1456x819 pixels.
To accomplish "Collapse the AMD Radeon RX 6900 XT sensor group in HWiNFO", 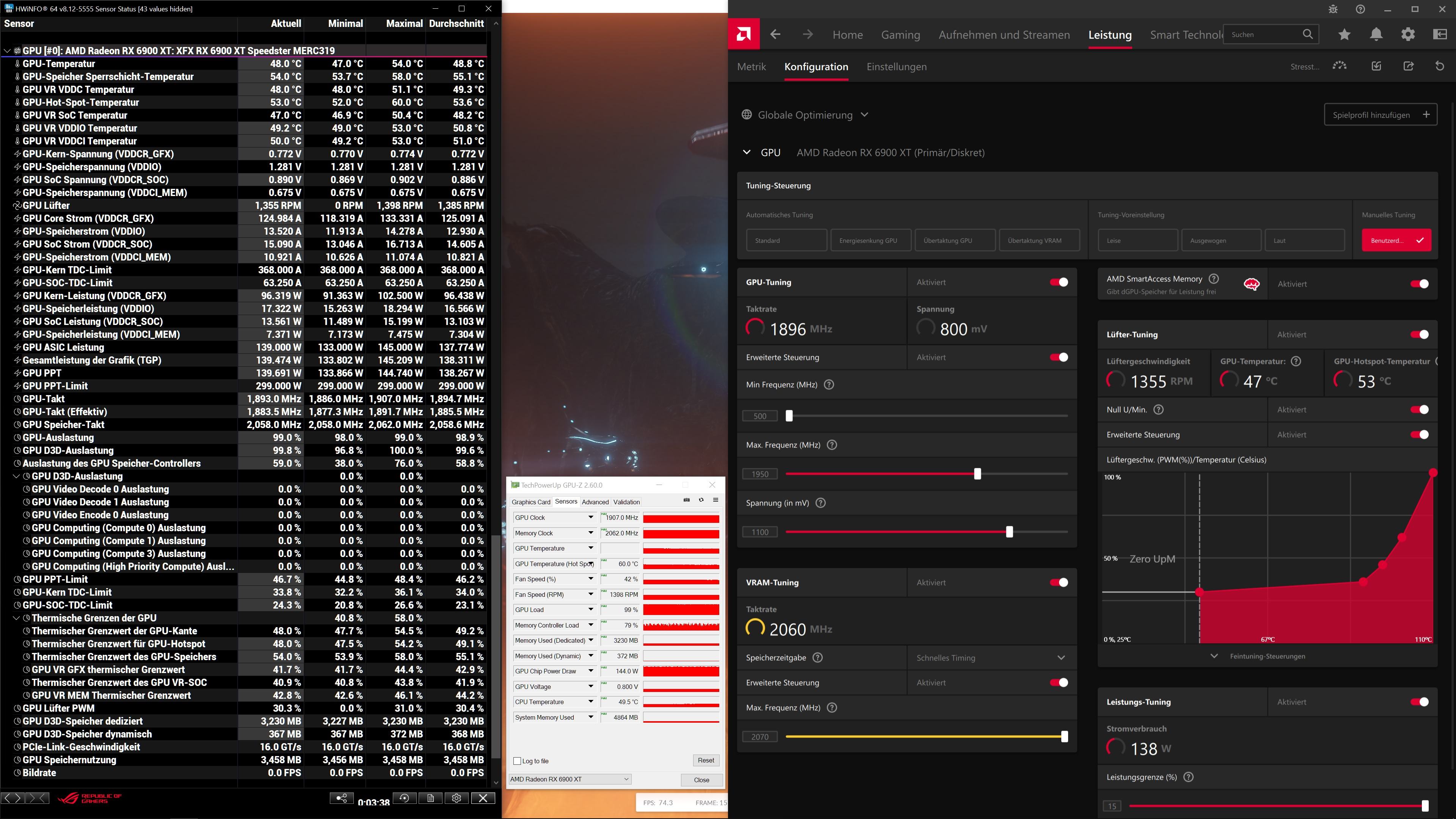I will click(7, 50).
